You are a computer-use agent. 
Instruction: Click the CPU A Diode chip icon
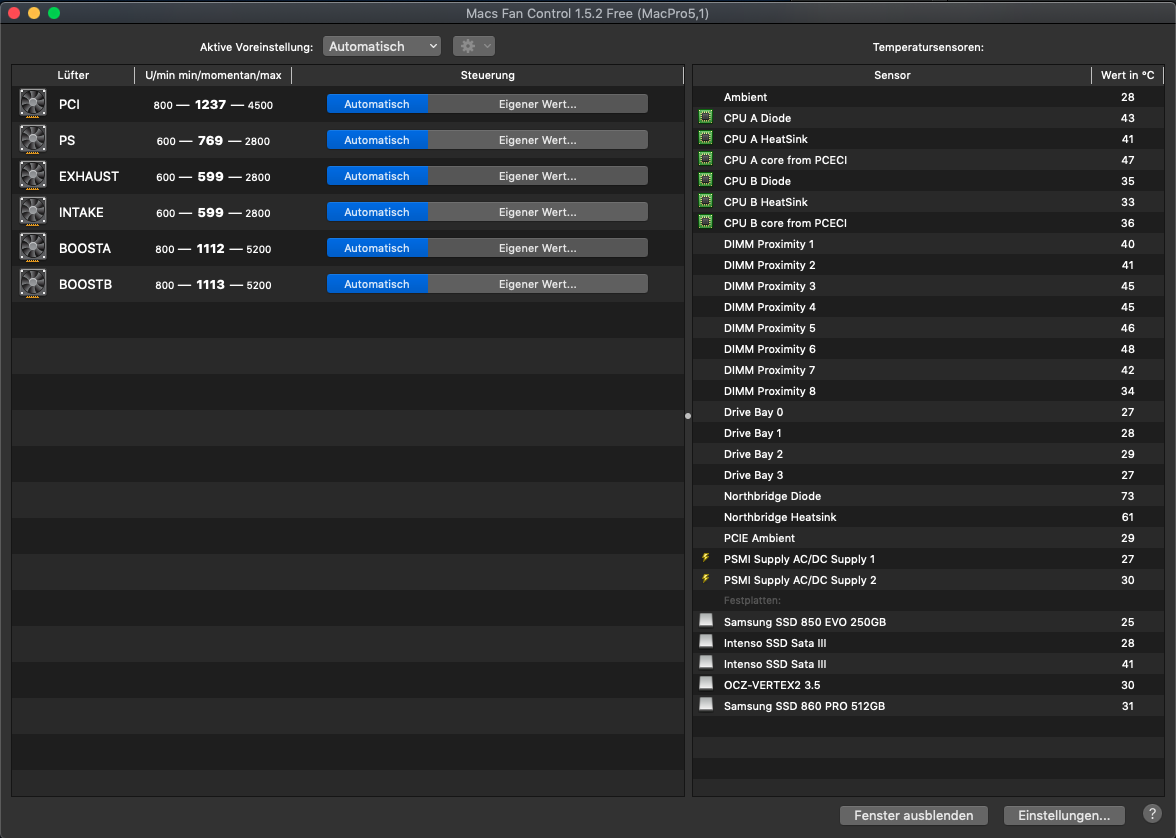tap(706, 117)
